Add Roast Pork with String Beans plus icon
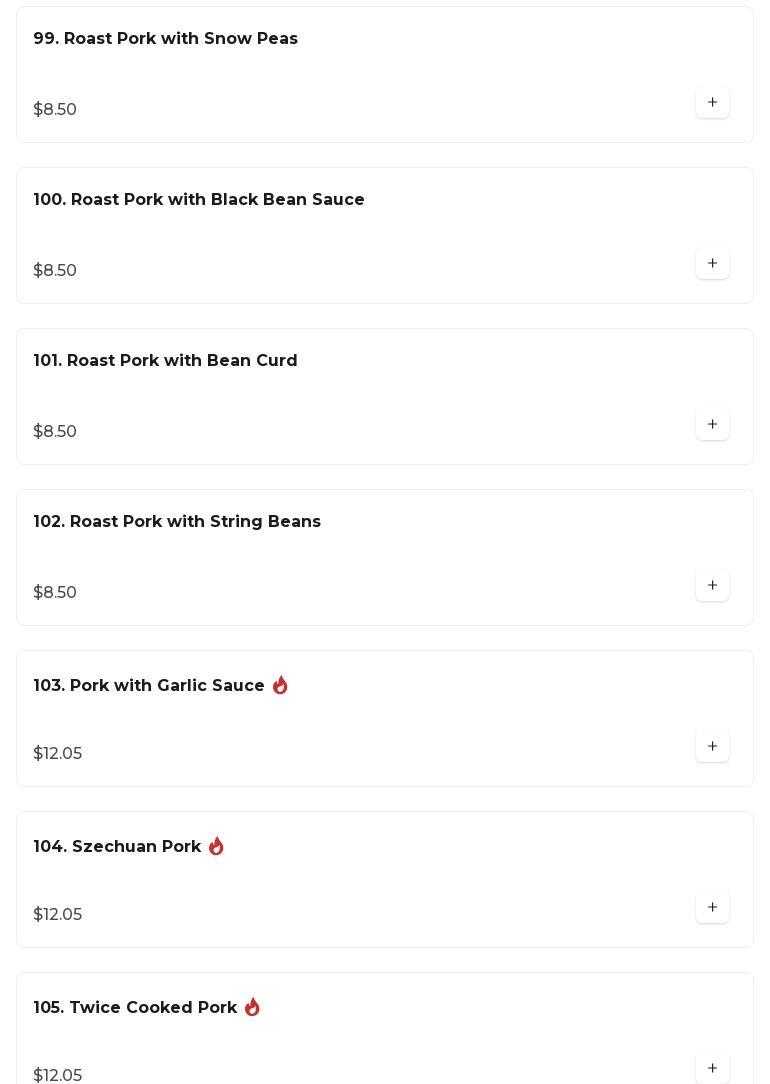This screenshot has width=770, height=1084. tap(712, 586)
